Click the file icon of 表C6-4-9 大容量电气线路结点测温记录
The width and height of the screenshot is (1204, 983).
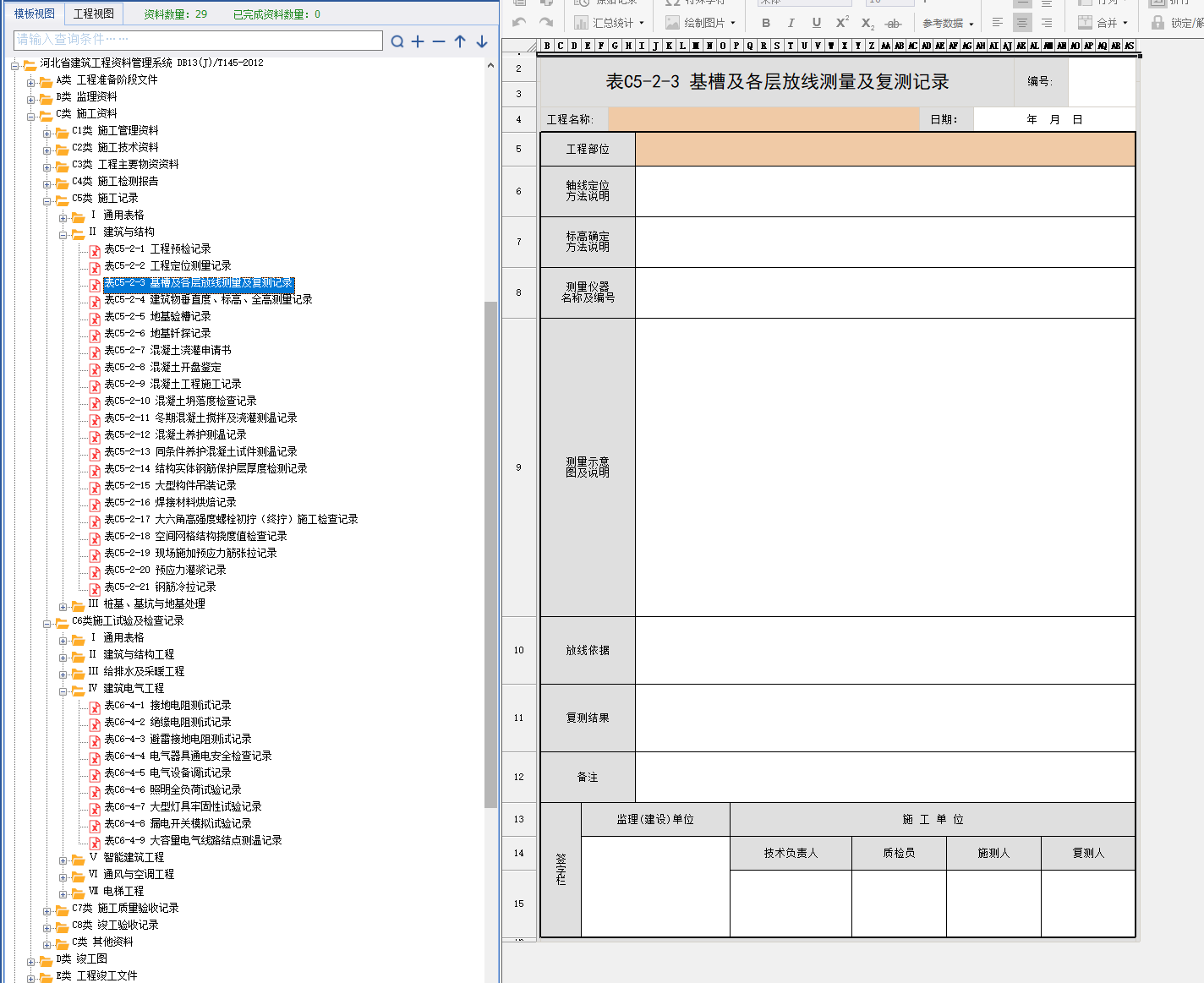[95, 844]
